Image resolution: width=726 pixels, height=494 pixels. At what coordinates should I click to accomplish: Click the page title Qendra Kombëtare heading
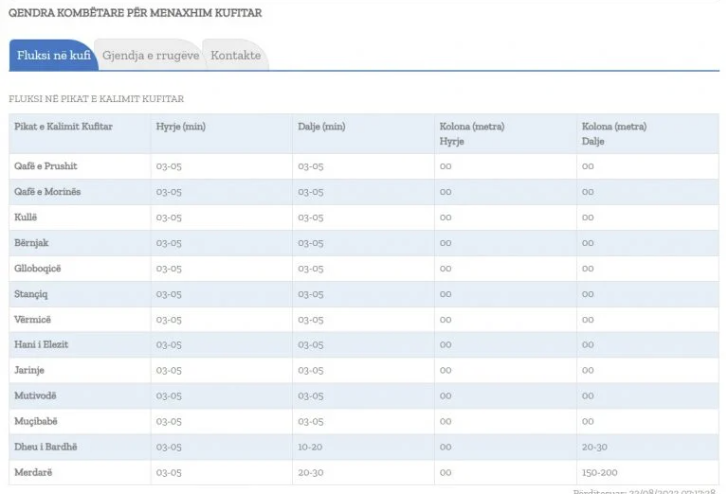pyautogui.click(x=135, y=13)
